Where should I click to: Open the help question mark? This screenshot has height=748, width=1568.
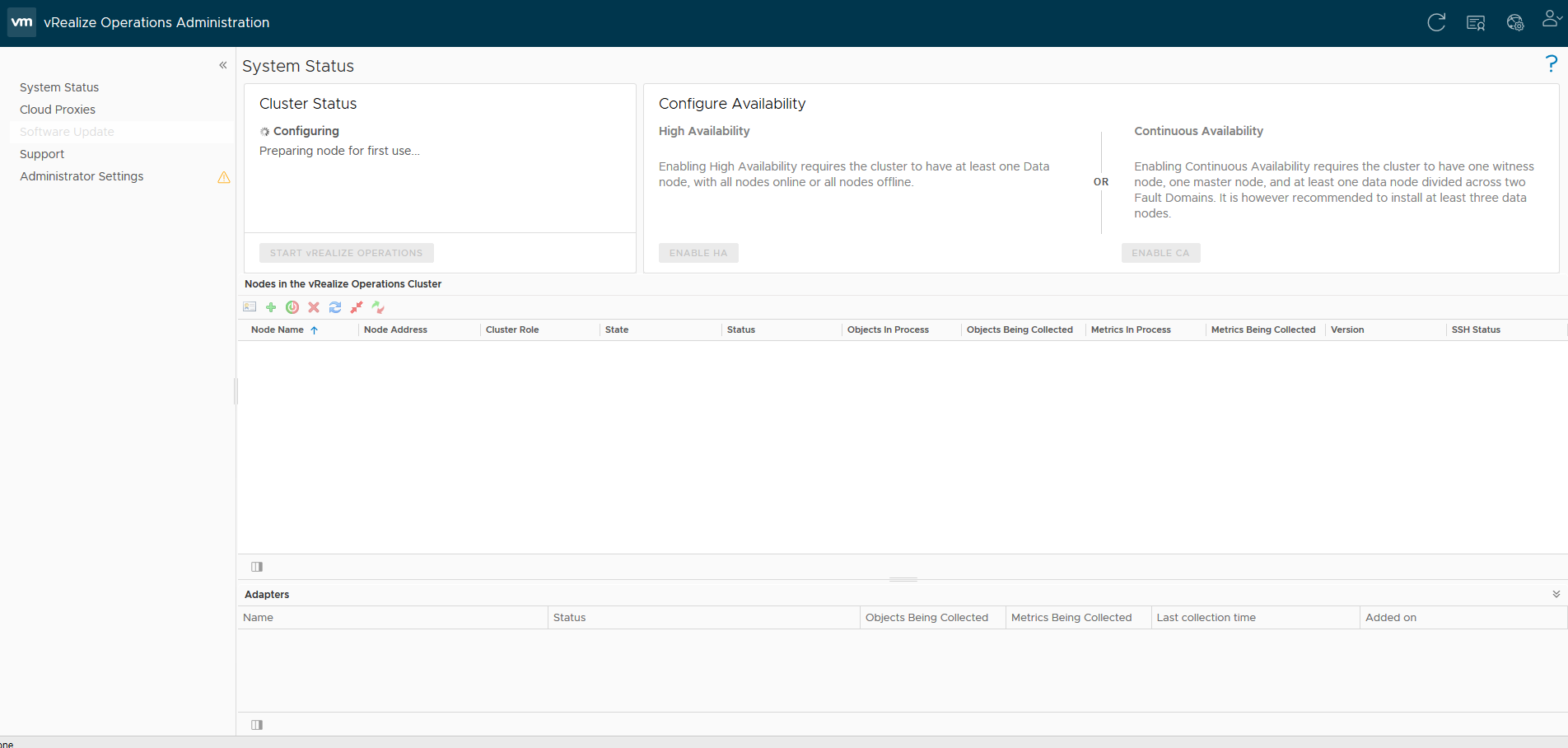[x=1552, y=63]
